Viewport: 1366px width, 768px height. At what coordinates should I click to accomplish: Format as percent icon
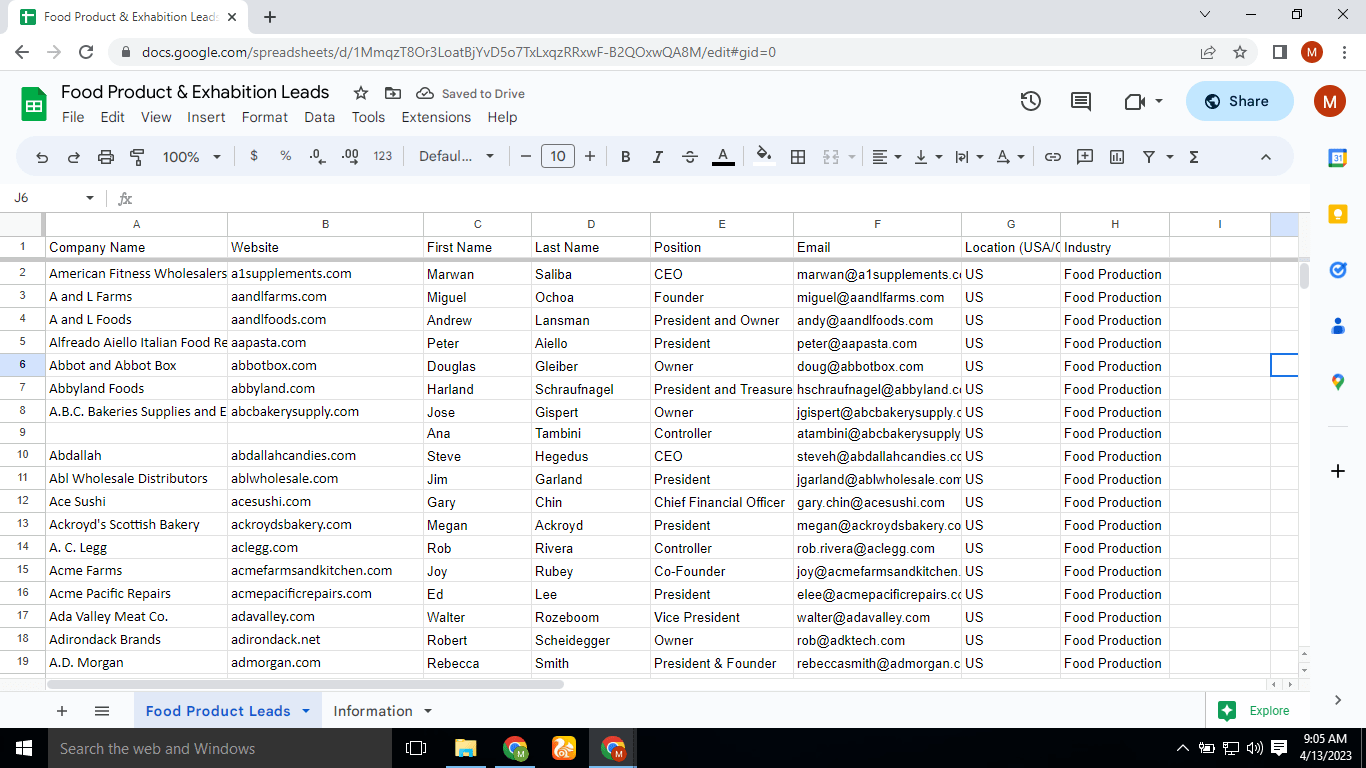click(286, 156)
